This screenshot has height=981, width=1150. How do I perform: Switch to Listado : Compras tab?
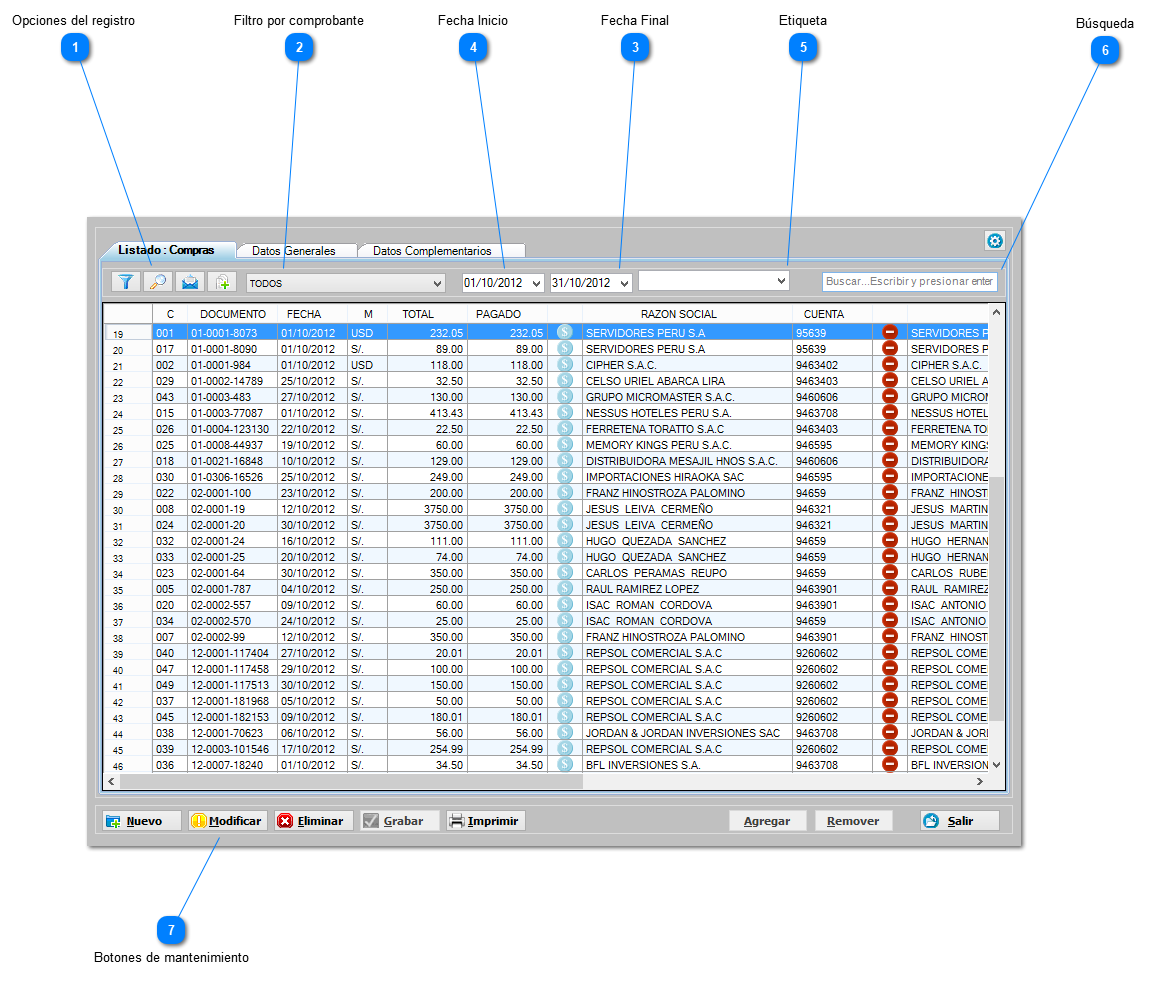click(x=166, y=250)
